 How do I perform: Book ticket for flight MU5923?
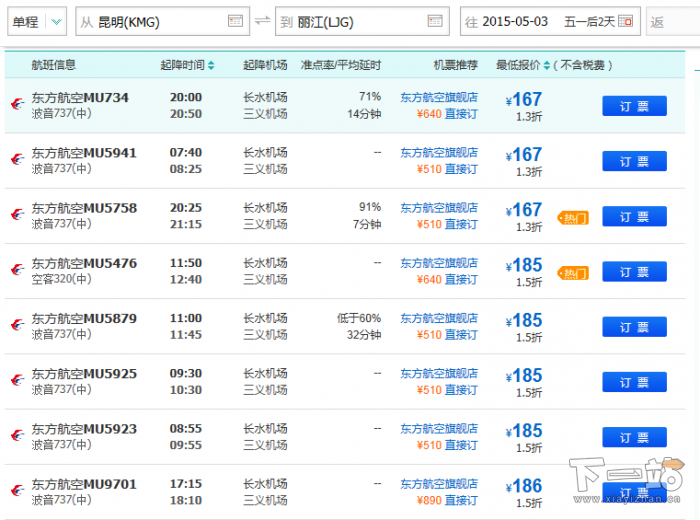pyautogui.click(x=634, y=437)
